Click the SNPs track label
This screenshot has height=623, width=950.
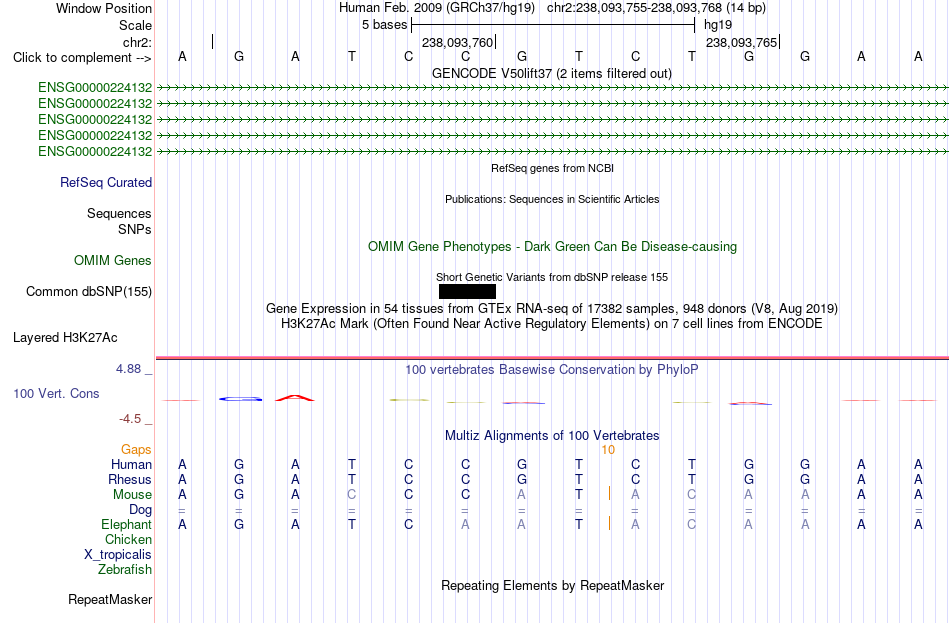click(135, 230)
